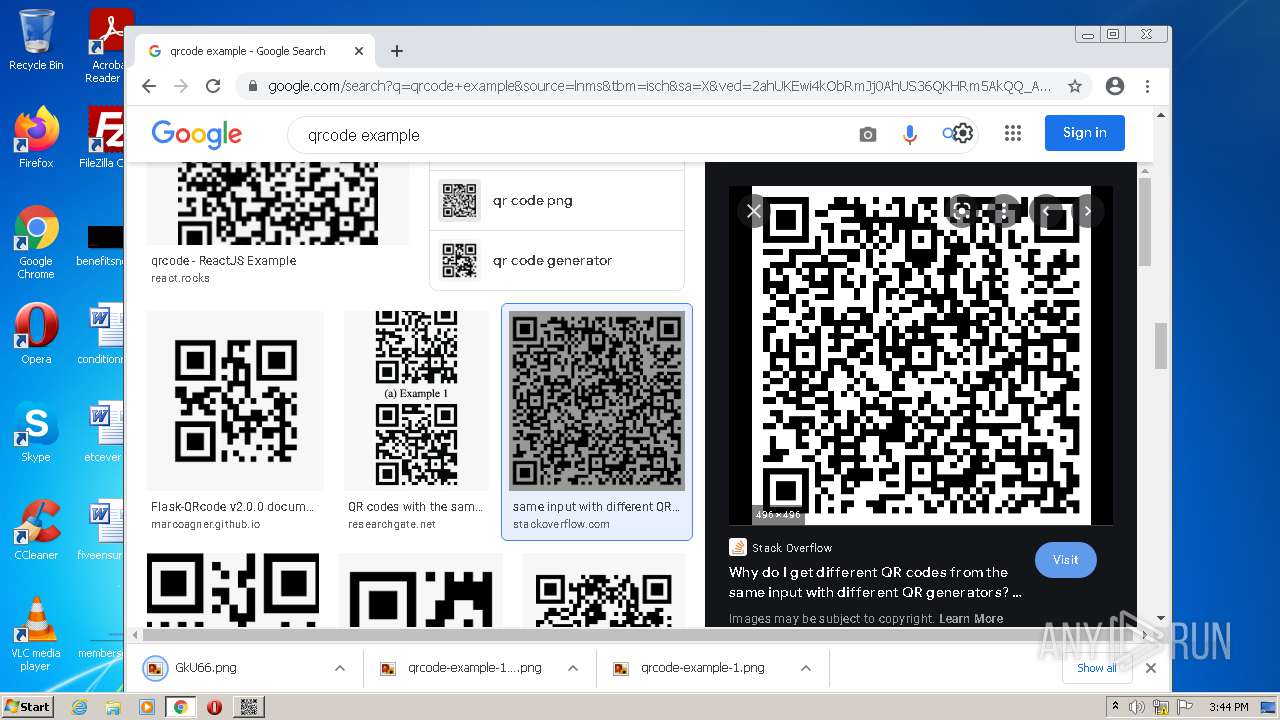
Task: Close the downloads bar
Action: (1150, 668)
